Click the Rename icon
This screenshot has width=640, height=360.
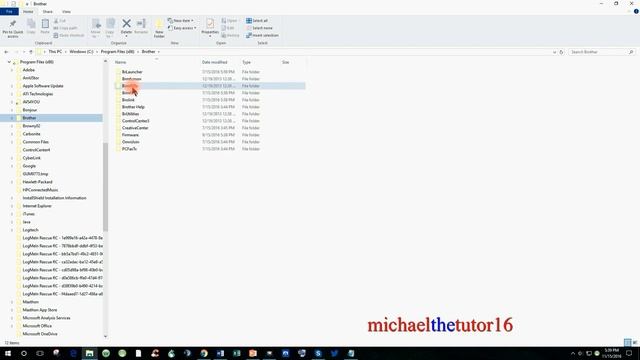click(141, 24)
